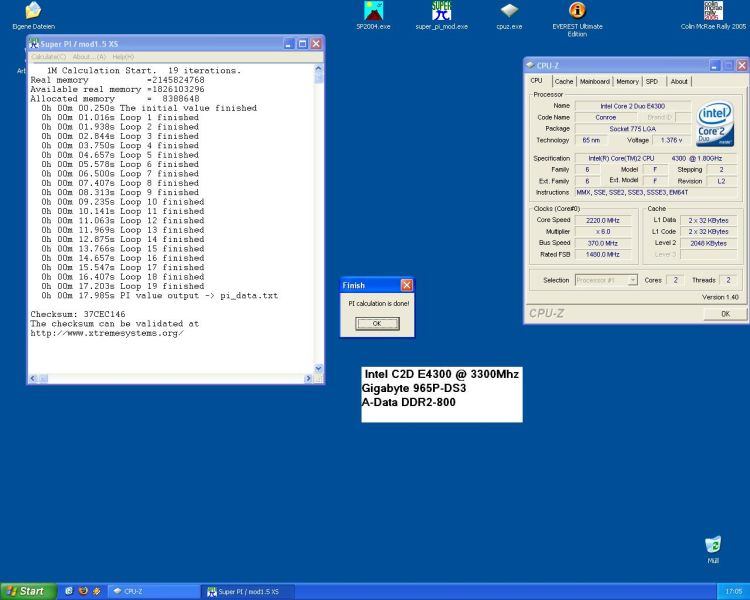
Task: Click the Level 2 cache value 2048 KBytes
Action: (708, 243)
